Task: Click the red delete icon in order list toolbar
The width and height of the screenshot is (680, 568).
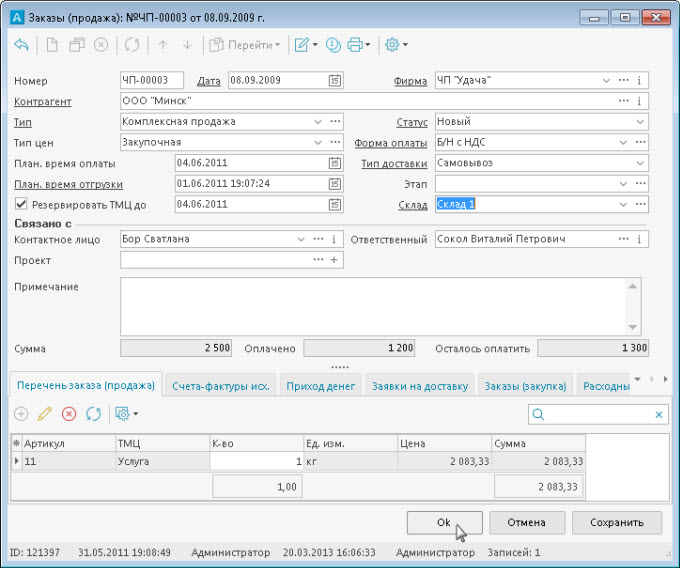Action: click(x=69, y=413)
